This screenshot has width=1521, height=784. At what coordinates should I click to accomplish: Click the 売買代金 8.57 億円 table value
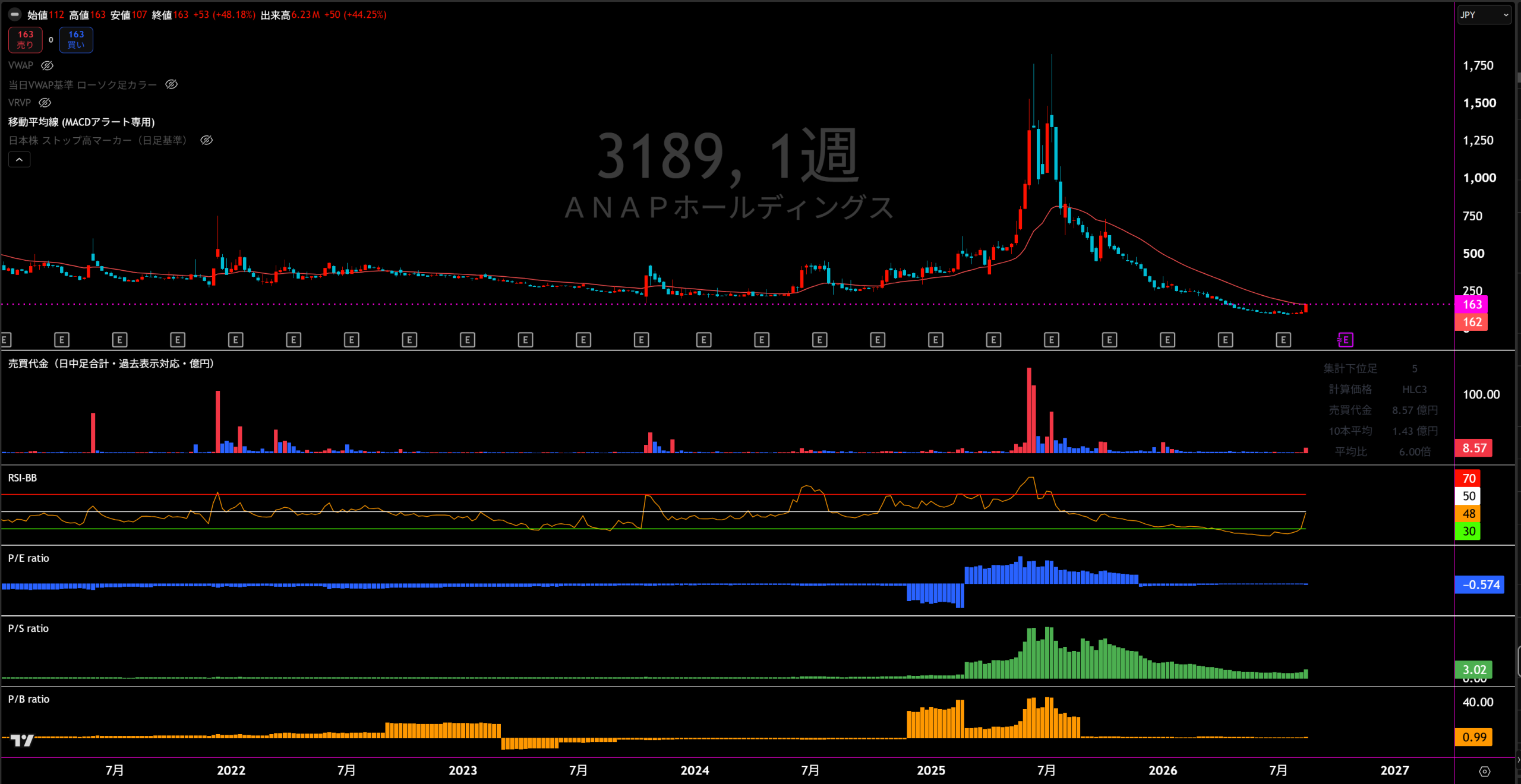point(1415,410)
